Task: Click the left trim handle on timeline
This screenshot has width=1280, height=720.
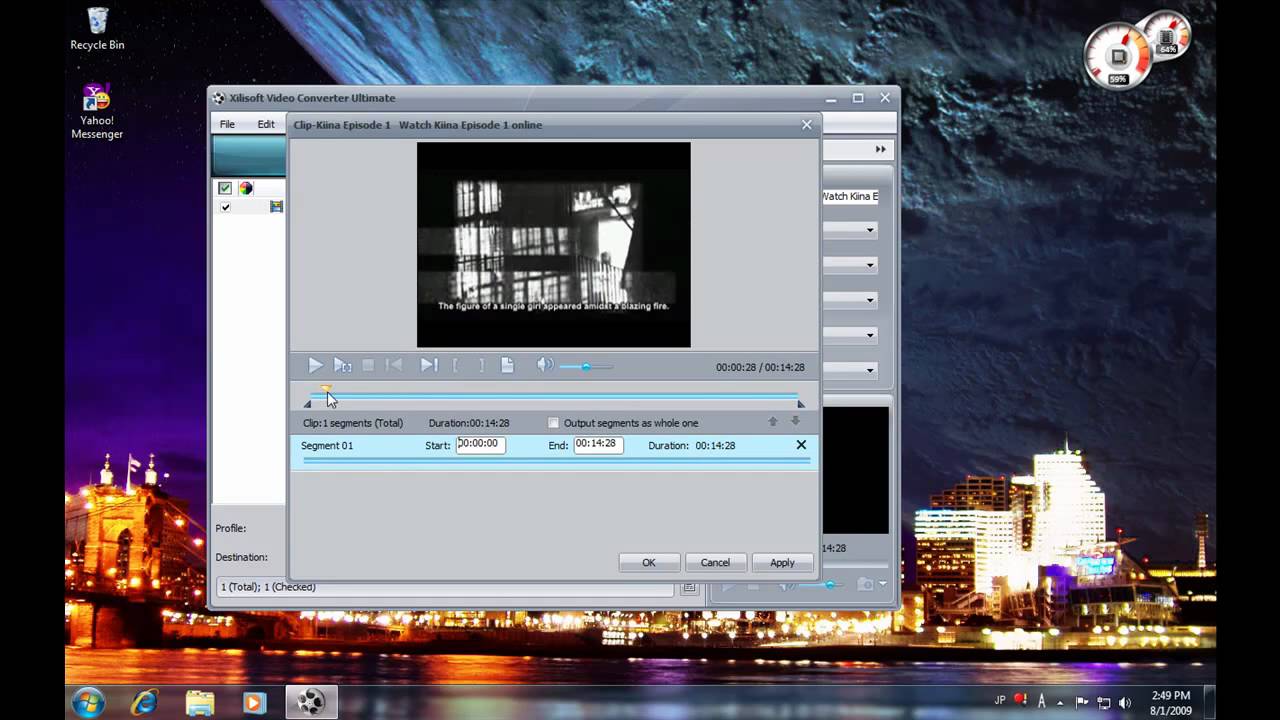Action: point(308,404)
